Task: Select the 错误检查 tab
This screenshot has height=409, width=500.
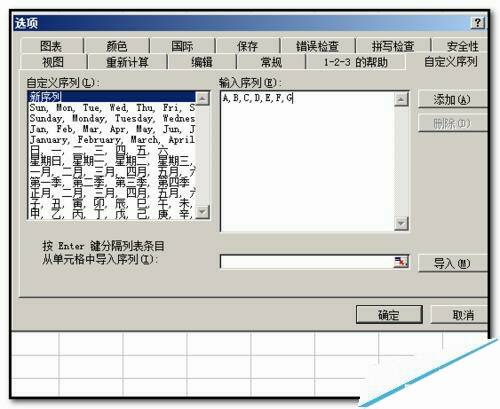Action: click(x=317, y=46)
